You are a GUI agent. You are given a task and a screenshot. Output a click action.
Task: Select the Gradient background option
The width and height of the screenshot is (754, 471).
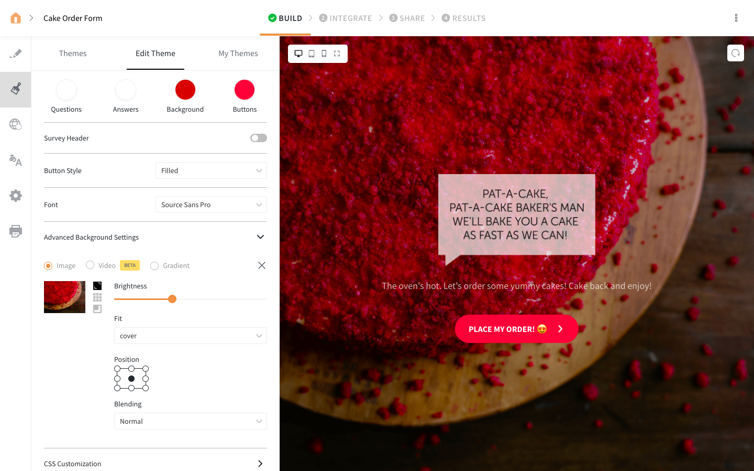170,266
